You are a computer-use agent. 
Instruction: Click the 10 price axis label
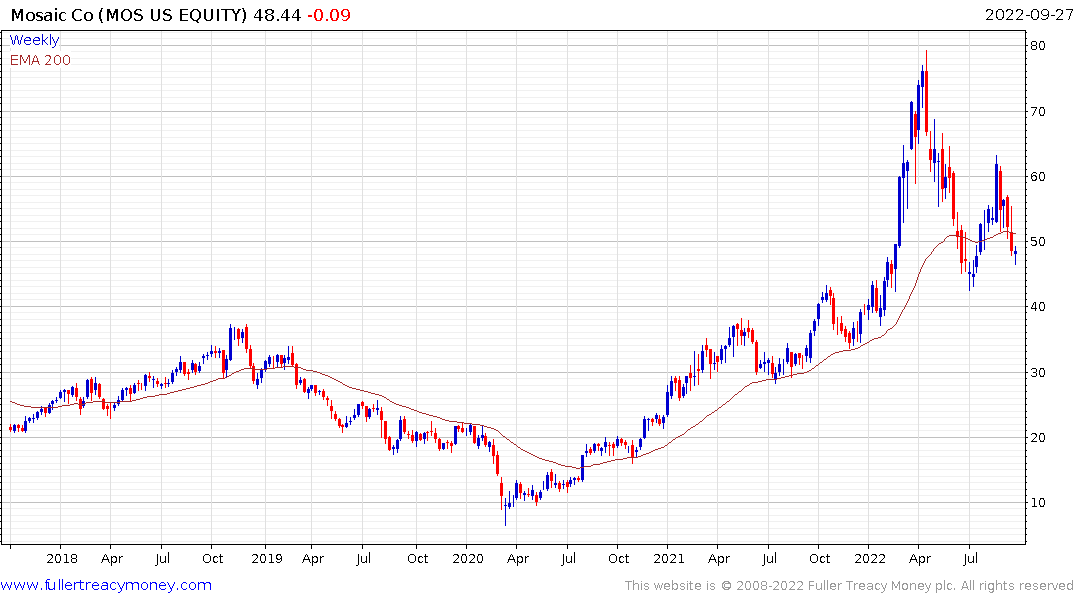pyautogui.click(x=1037, y=503)
